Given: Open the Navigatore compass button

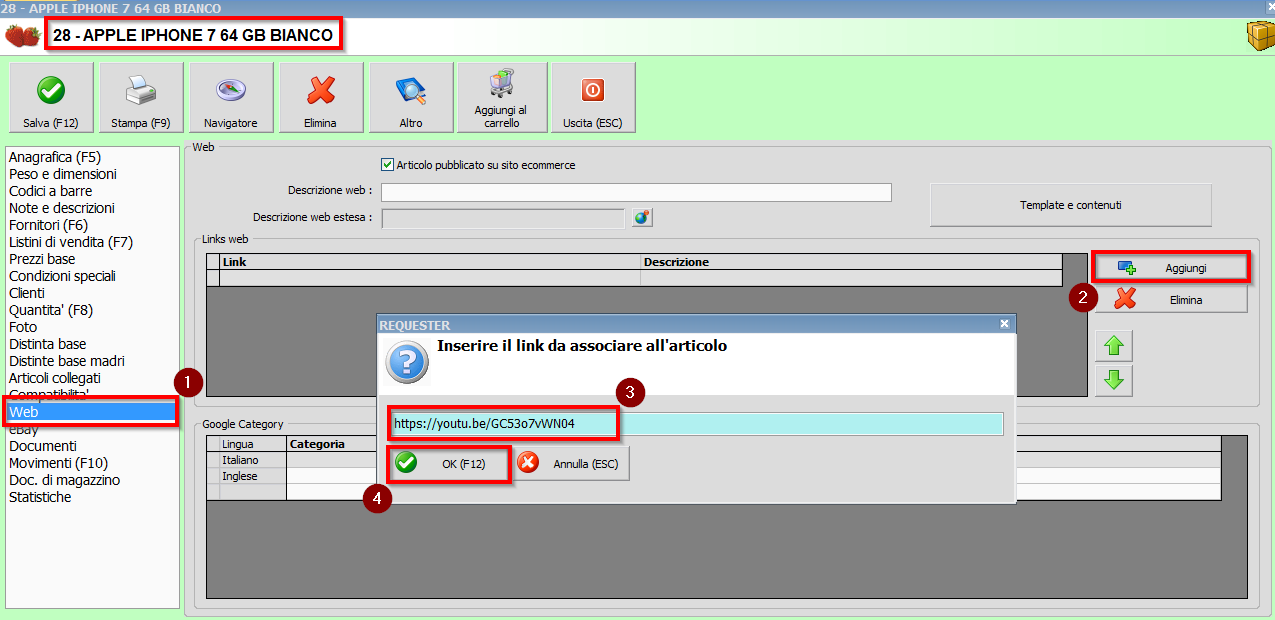Looking at the screenshot, I should tap(231, 97).
